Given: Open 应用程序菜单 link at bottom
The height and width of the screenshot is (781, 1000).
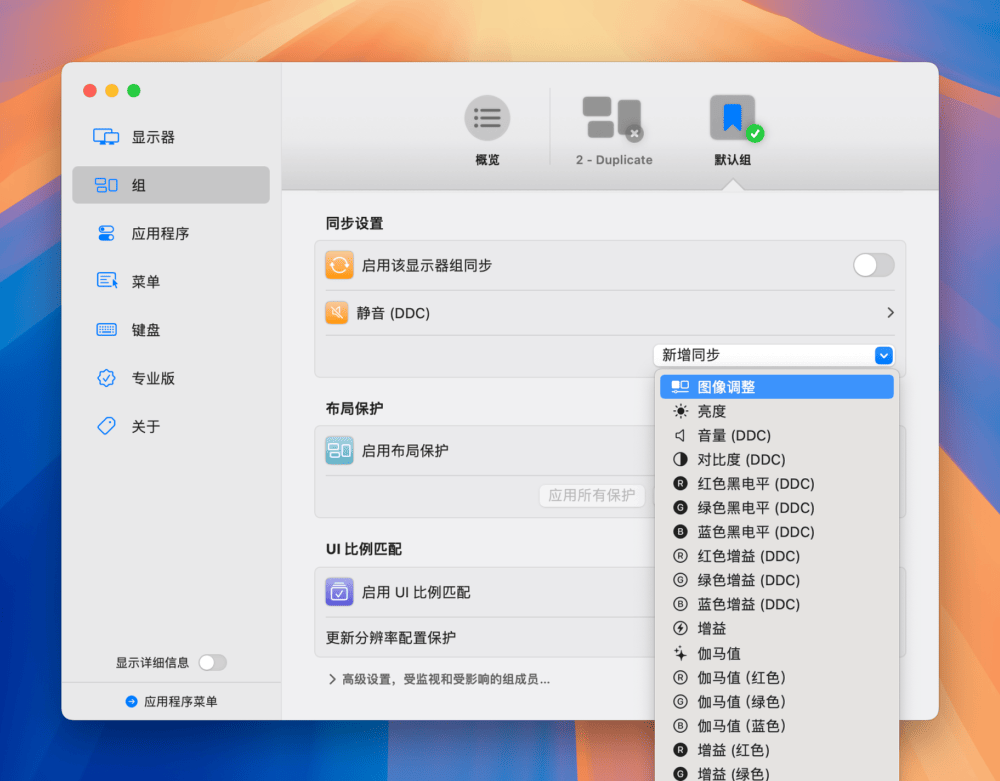Looking at the screenshot, I should point(171,701).
